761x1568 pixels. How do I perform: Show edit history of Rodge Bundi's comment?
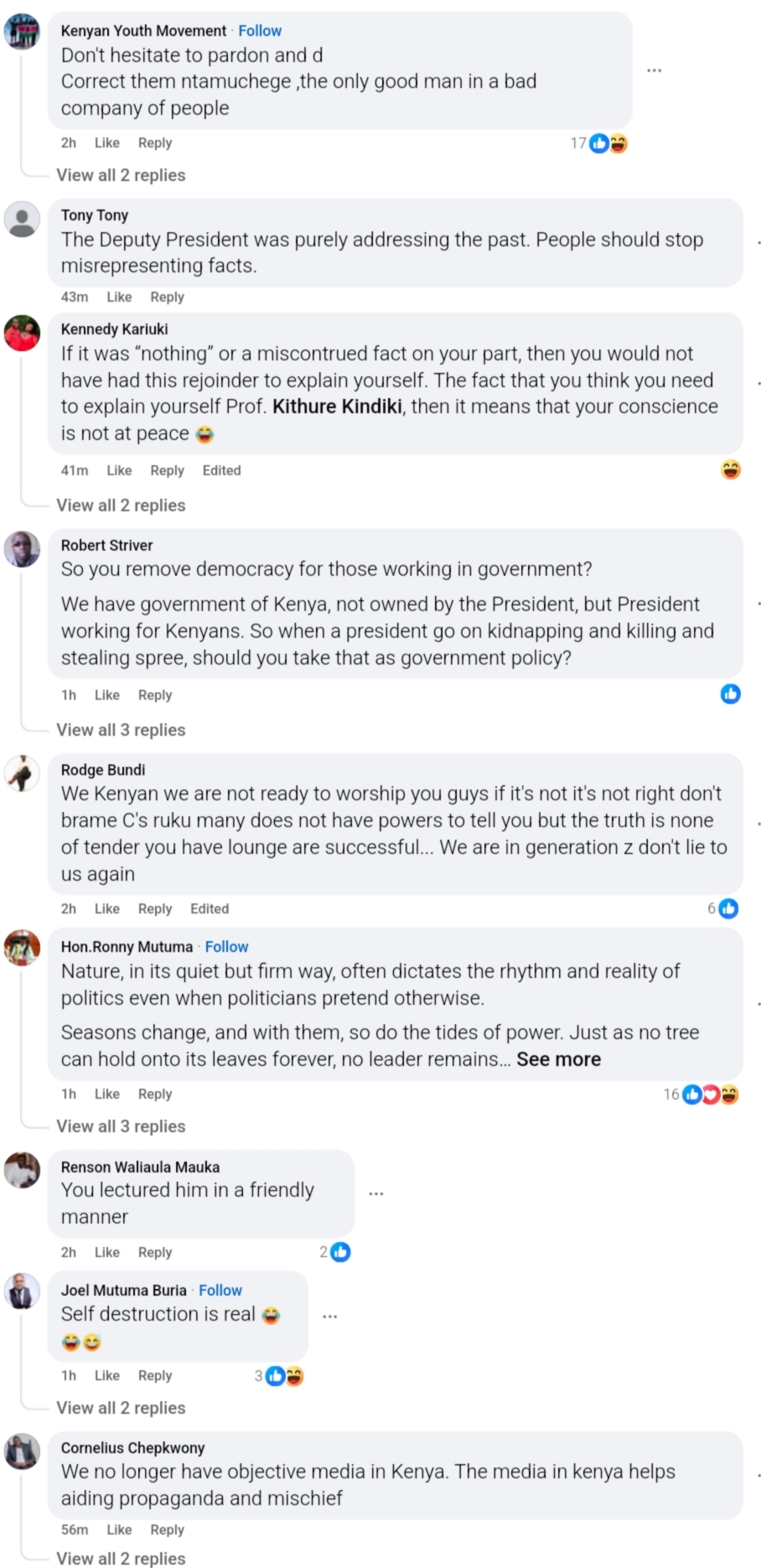click(209, 908)
